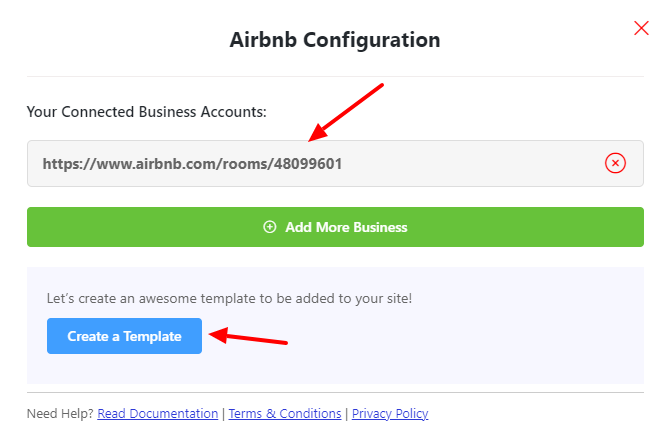The width and height of the screenshot is (667, 440).
Task: Select the room ID 48099601 in the URL
Action: pyautogui.click(x=308, y=163)
